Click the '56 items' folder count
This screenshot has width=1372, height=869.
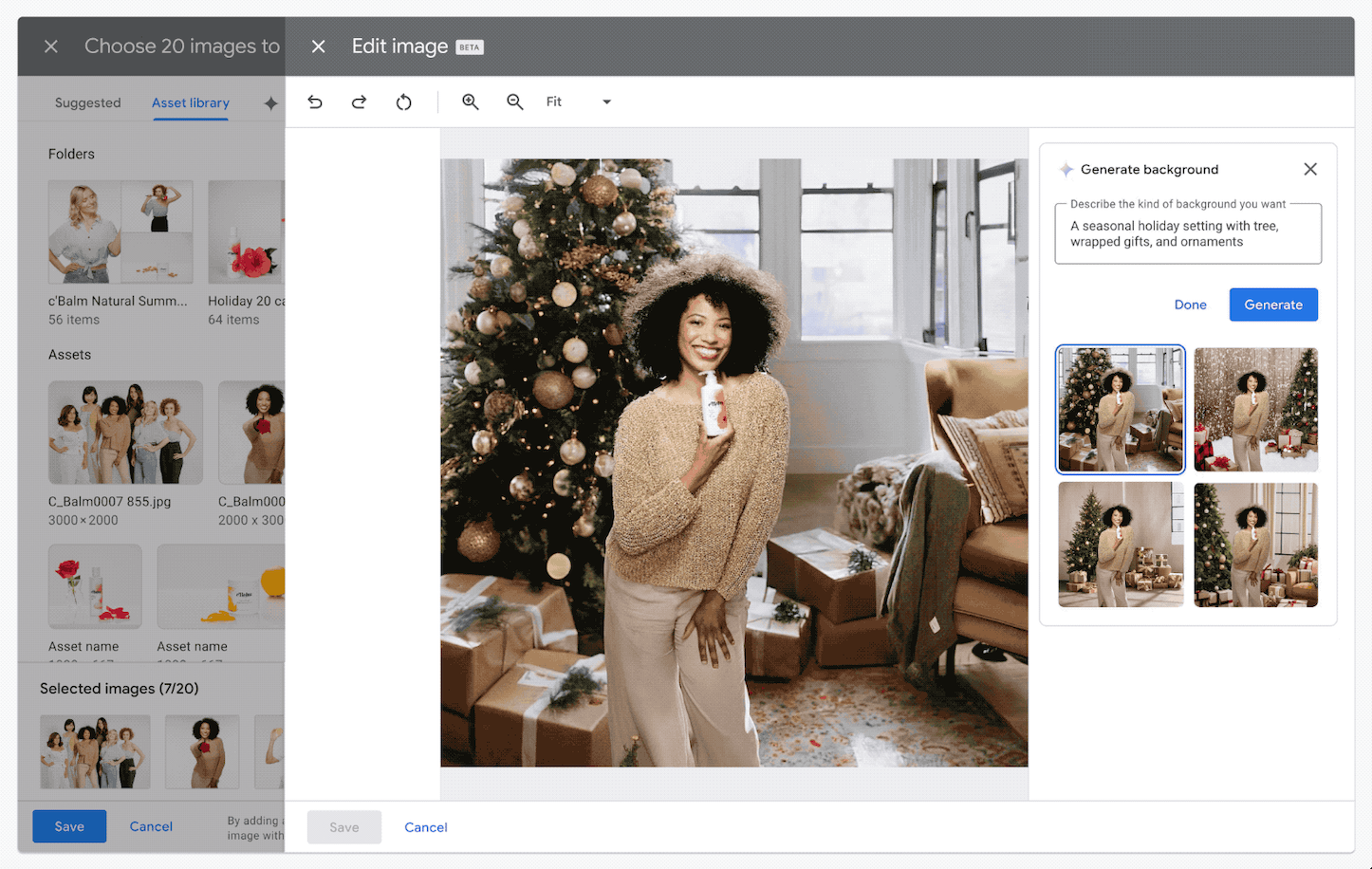[x=74, y=320]
